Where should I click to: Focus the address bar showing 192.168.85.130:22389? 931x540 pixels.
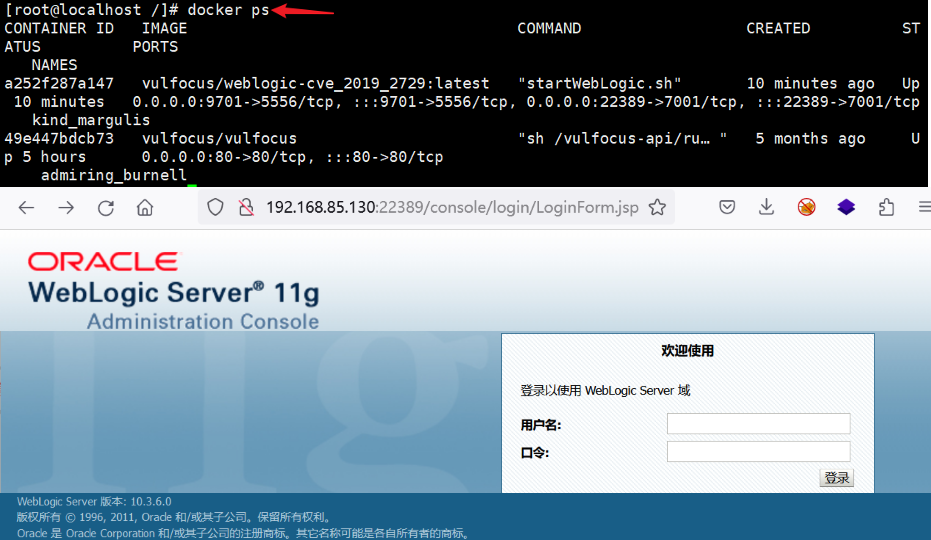452,207
